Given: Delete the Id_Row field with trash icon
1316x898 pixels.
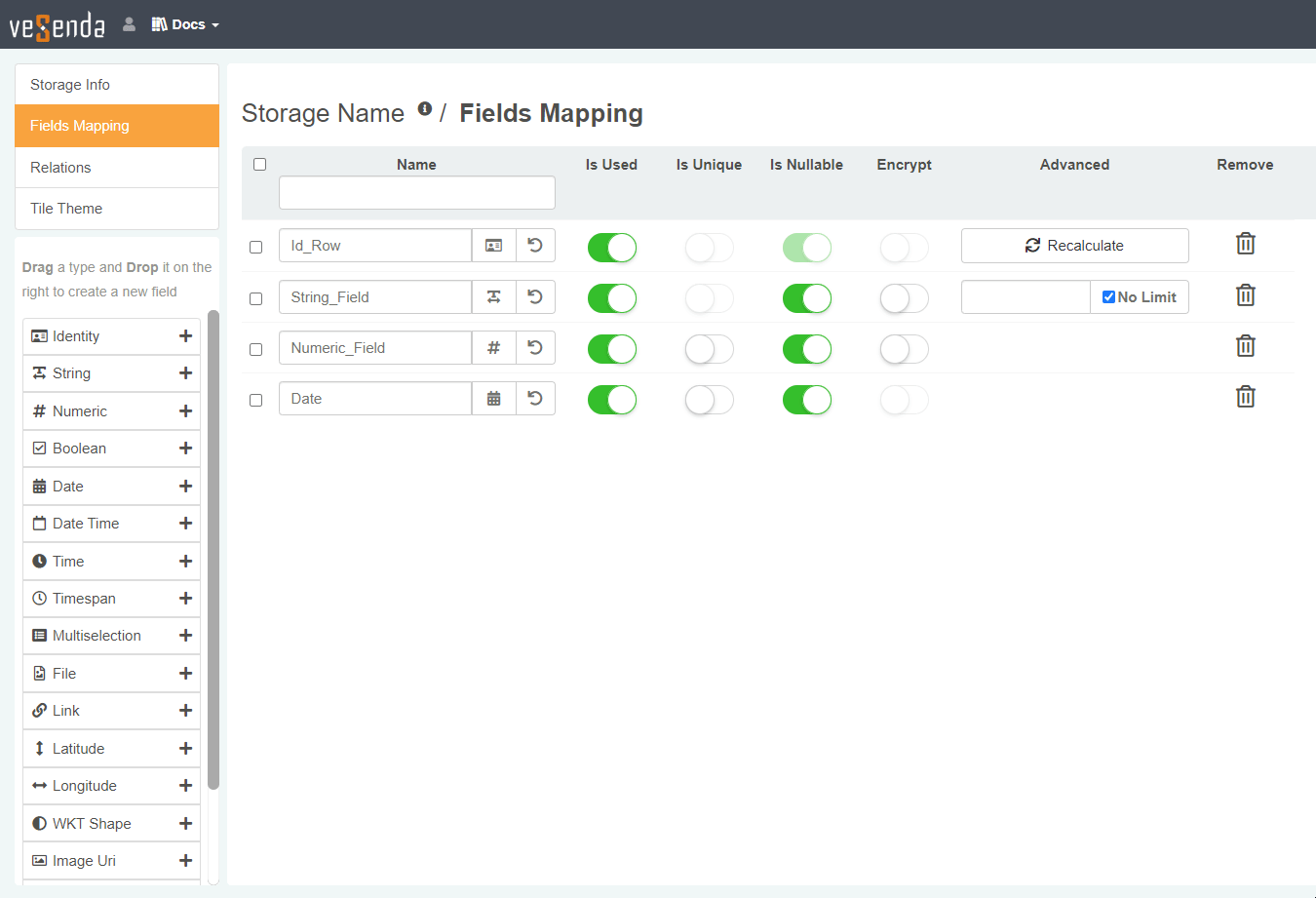Looking at the screenshot, I should coord(1245,244).
